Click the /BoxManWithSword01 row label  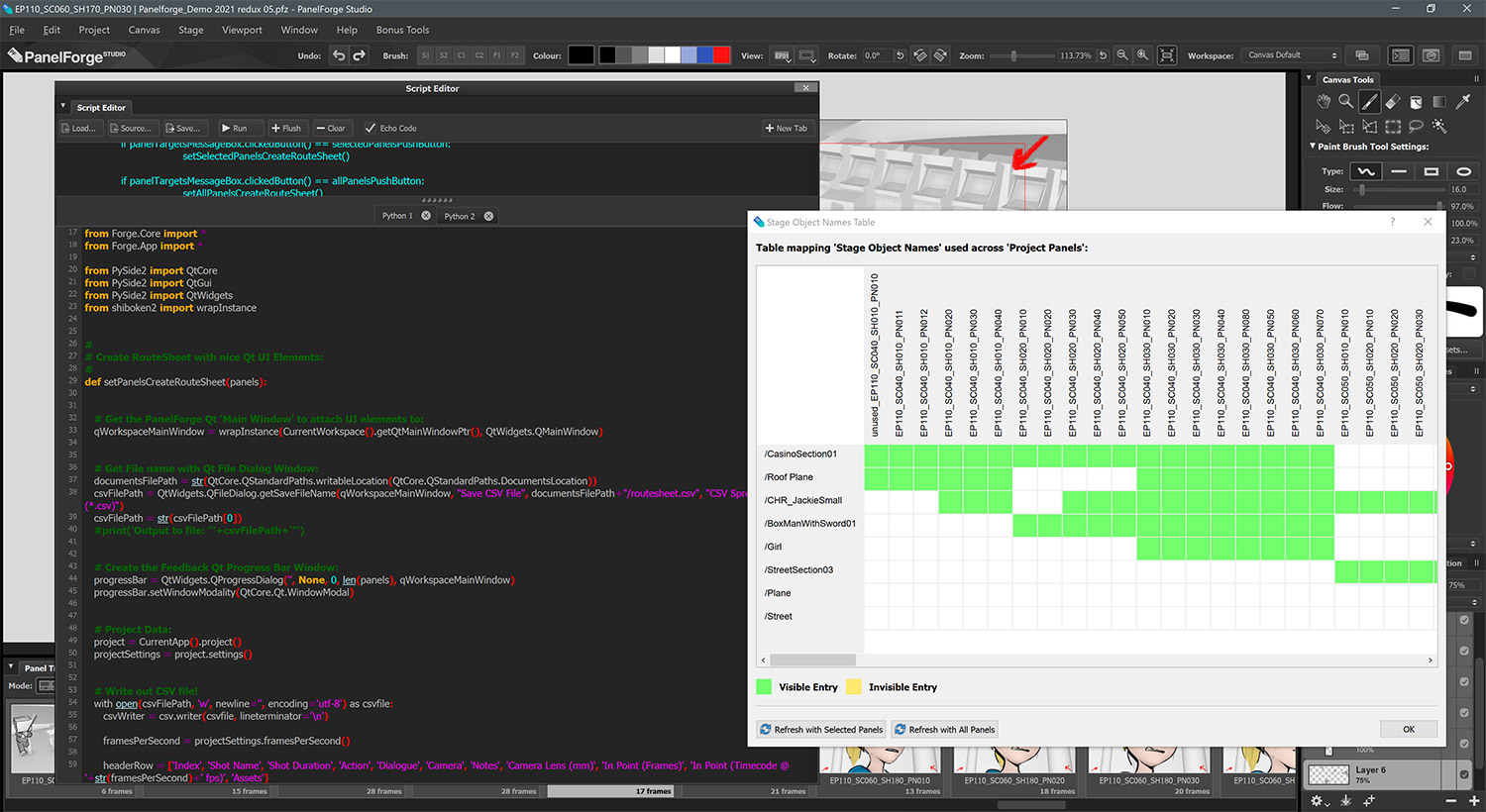pos(810,523)
